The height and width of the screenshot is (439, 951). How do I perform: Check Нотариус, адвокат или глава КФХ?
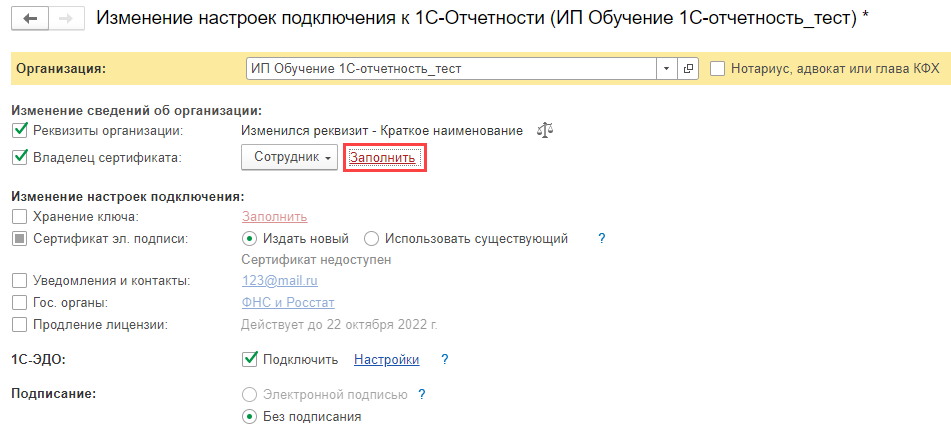tap(717, 69)
